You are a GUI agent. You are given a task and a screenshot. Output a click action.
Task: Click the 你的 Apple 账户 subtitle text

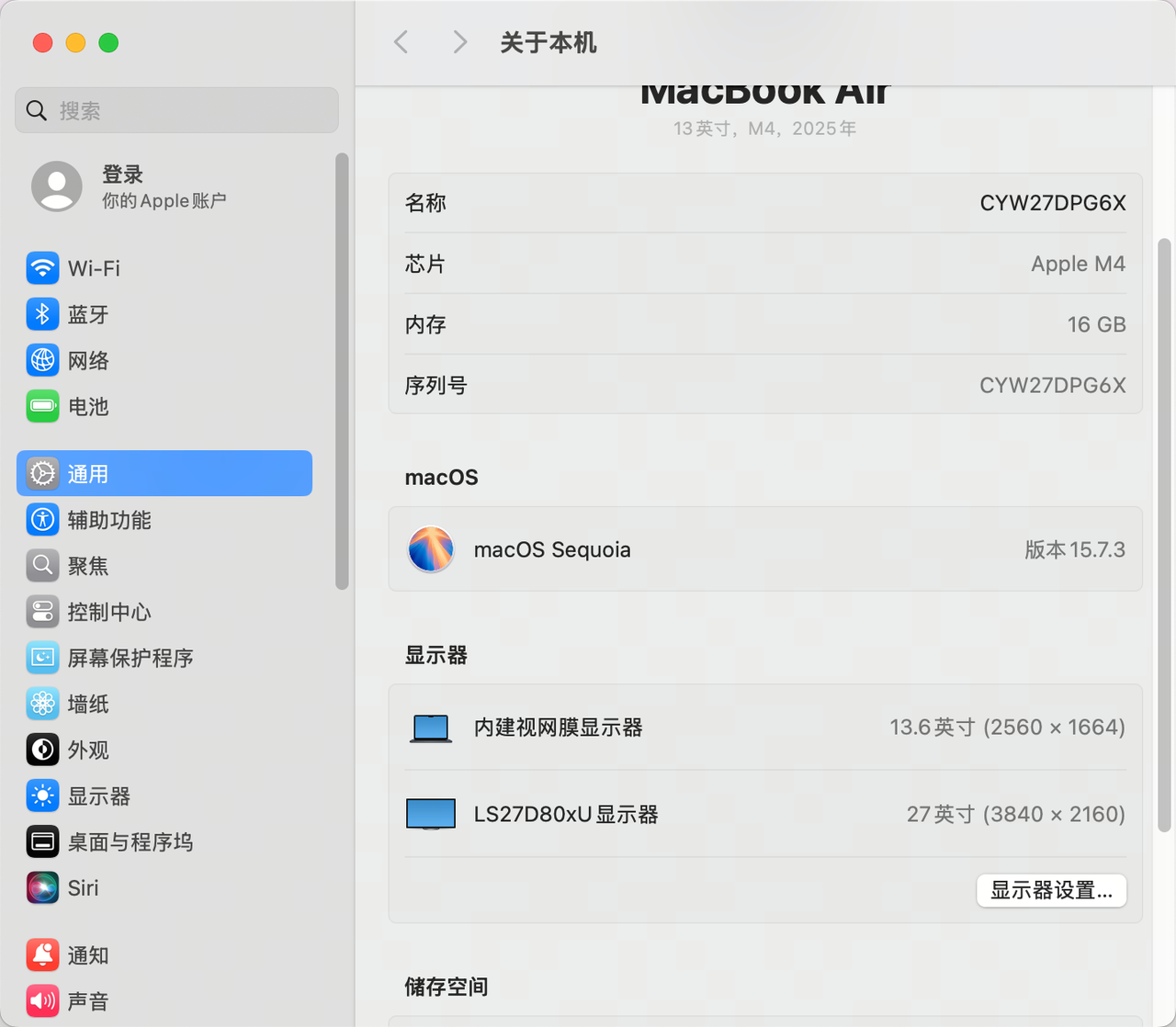[x=164, y=200]
